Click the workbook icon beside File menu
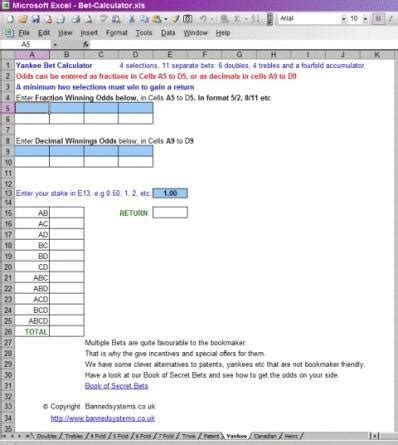 [9, 33]
